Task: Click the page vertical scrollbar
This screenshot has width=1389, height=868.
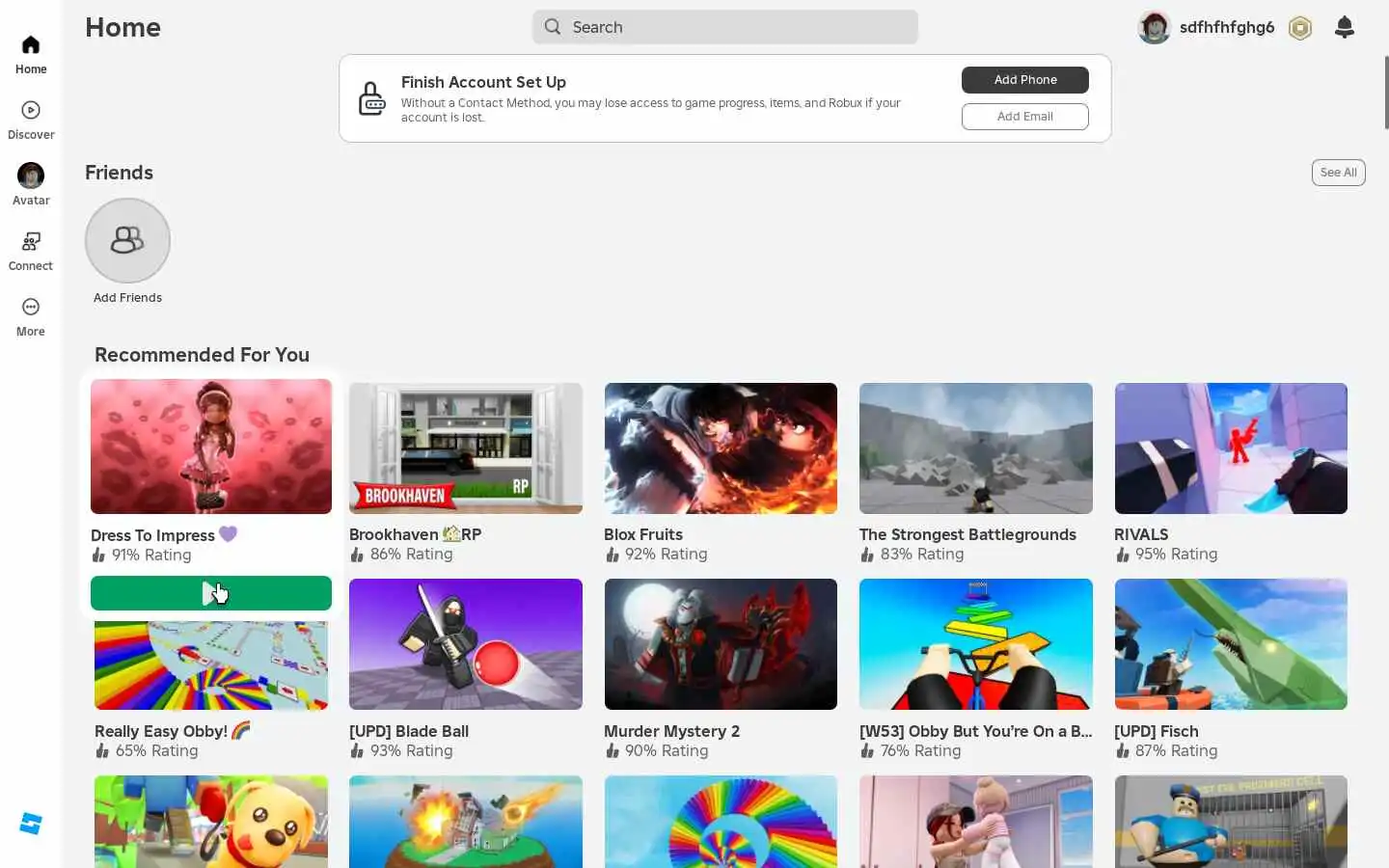Action: point(1385,92)
